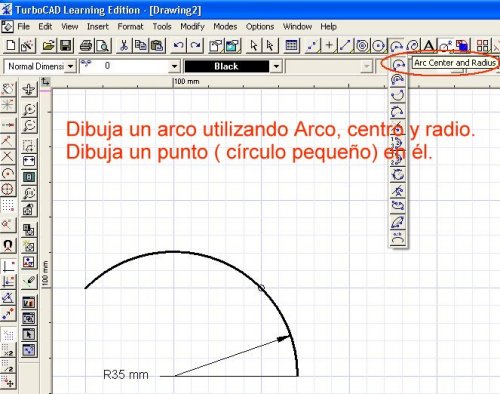Screen dimensions: 500x394
Task: Click the Print icon
Action: pyautogui.click(x=86, y=46)
